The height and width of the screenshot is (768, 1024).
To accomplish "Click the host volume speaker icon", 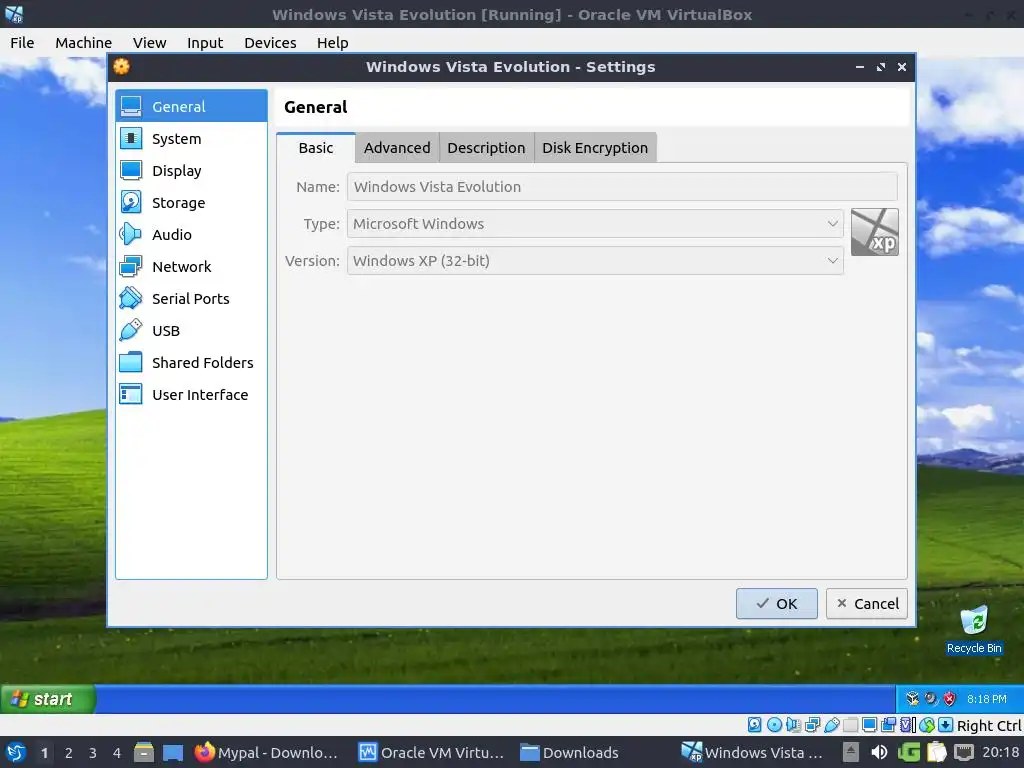I will pos(879,752).
